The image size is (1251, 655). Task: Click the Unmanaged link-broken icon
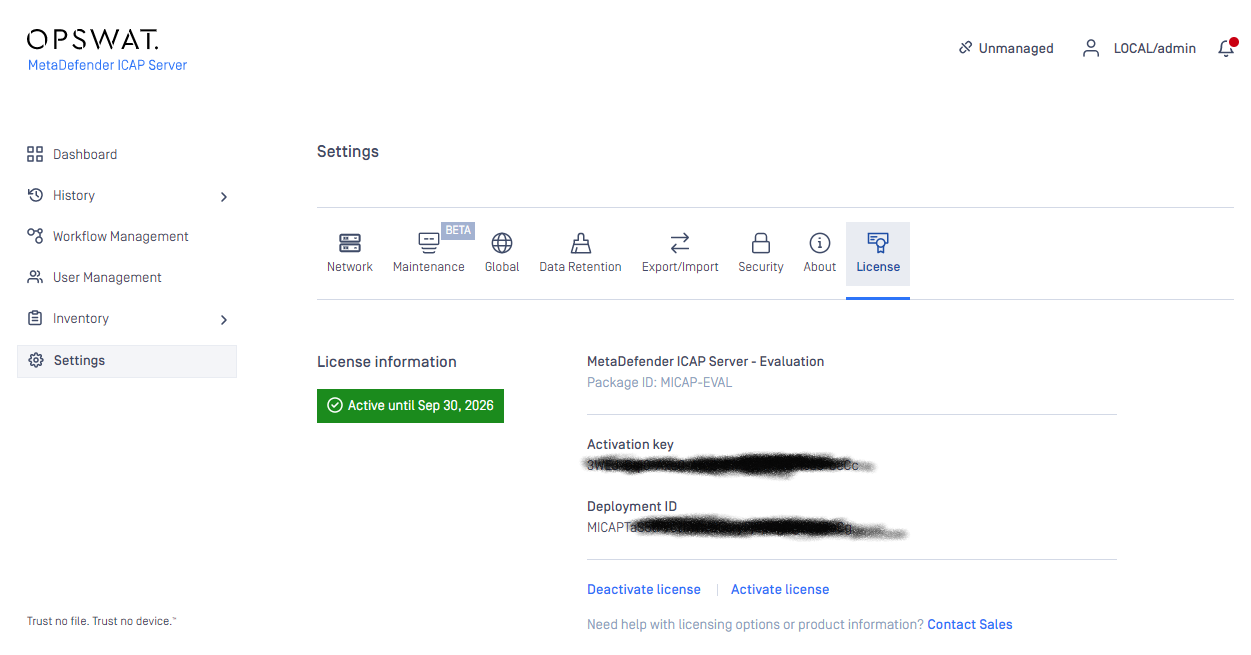[x=965, y=48]
